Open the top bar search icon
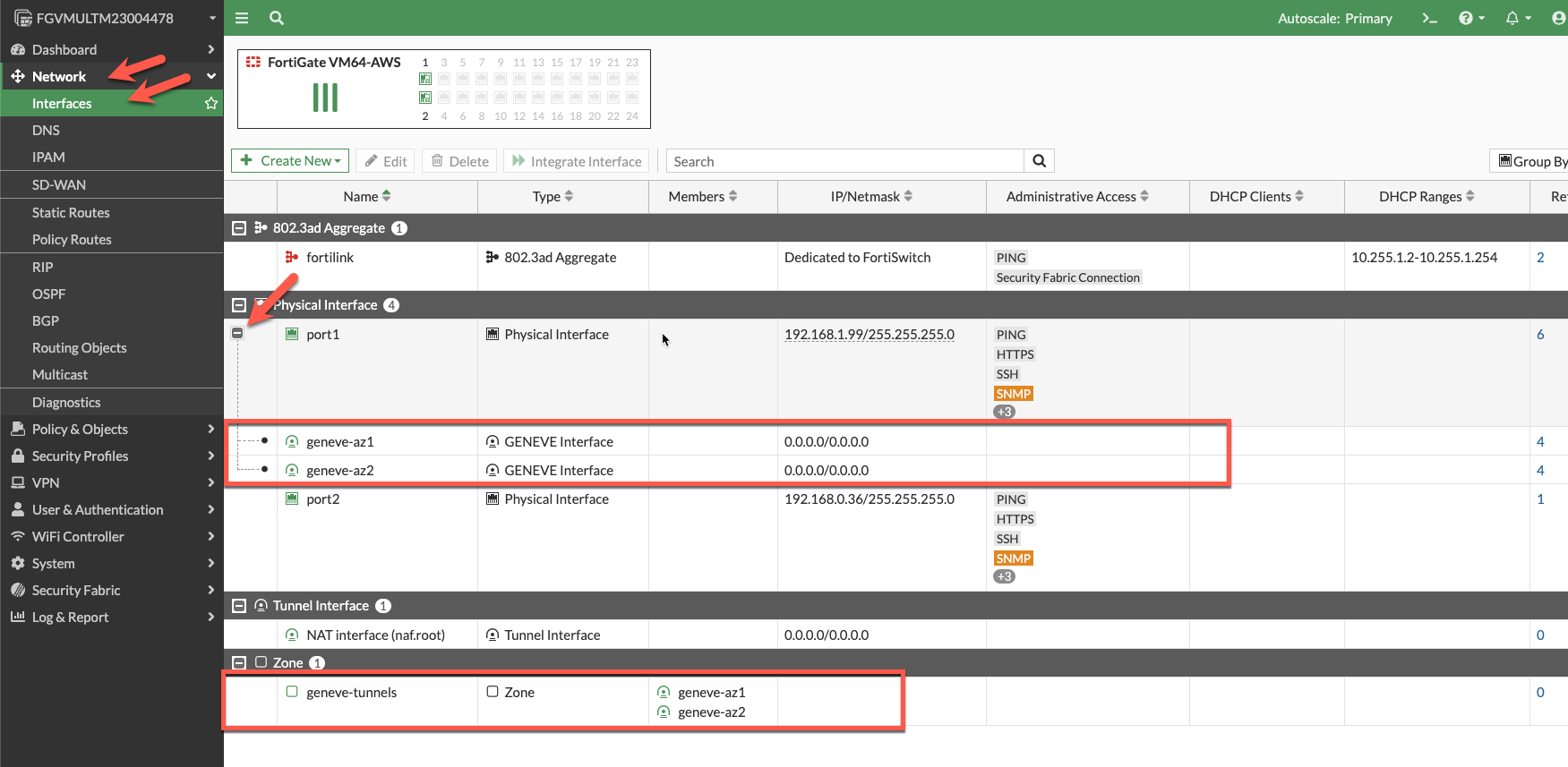Screen dimensions: 1568x767 (277, 18)
